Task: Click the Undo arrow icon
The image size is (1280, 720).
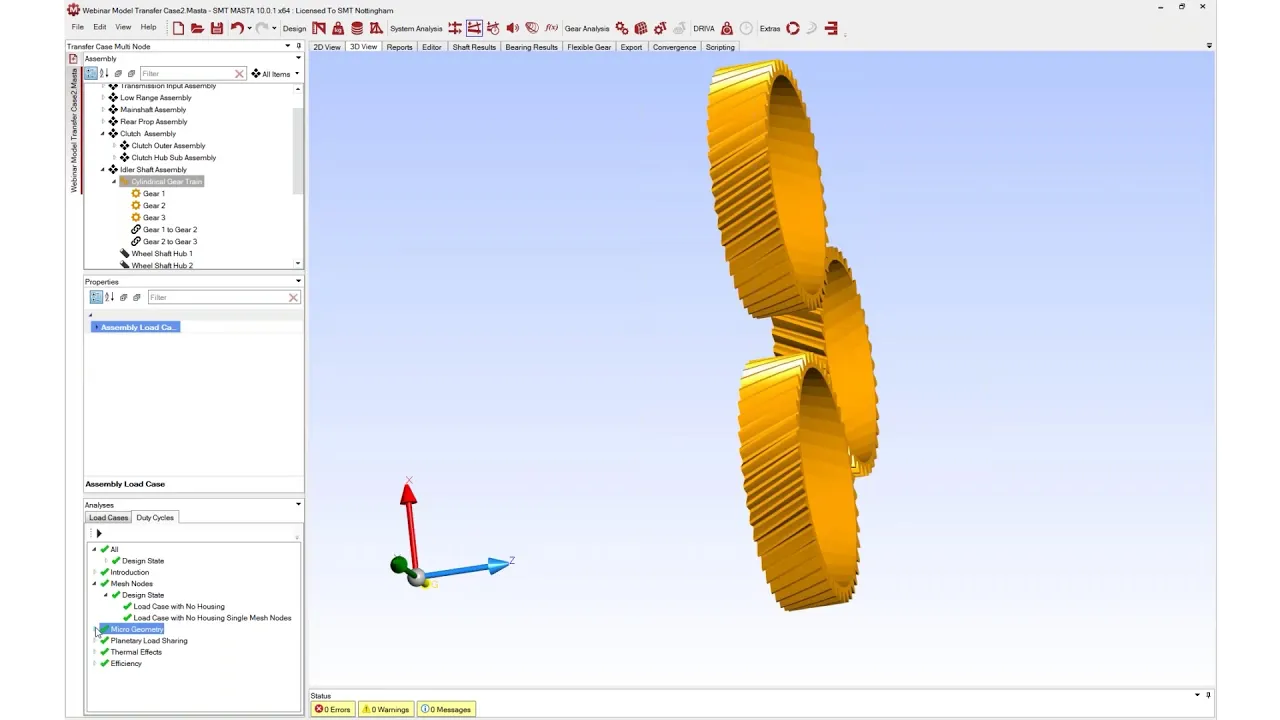Action: pyautogui.click(x=237, y=28)
